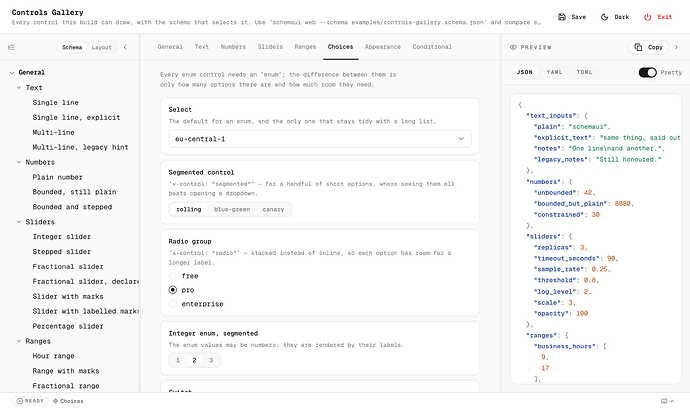690x408 pixels.
Task: Open Percentage slider in the tree
Action: [68, 326]
